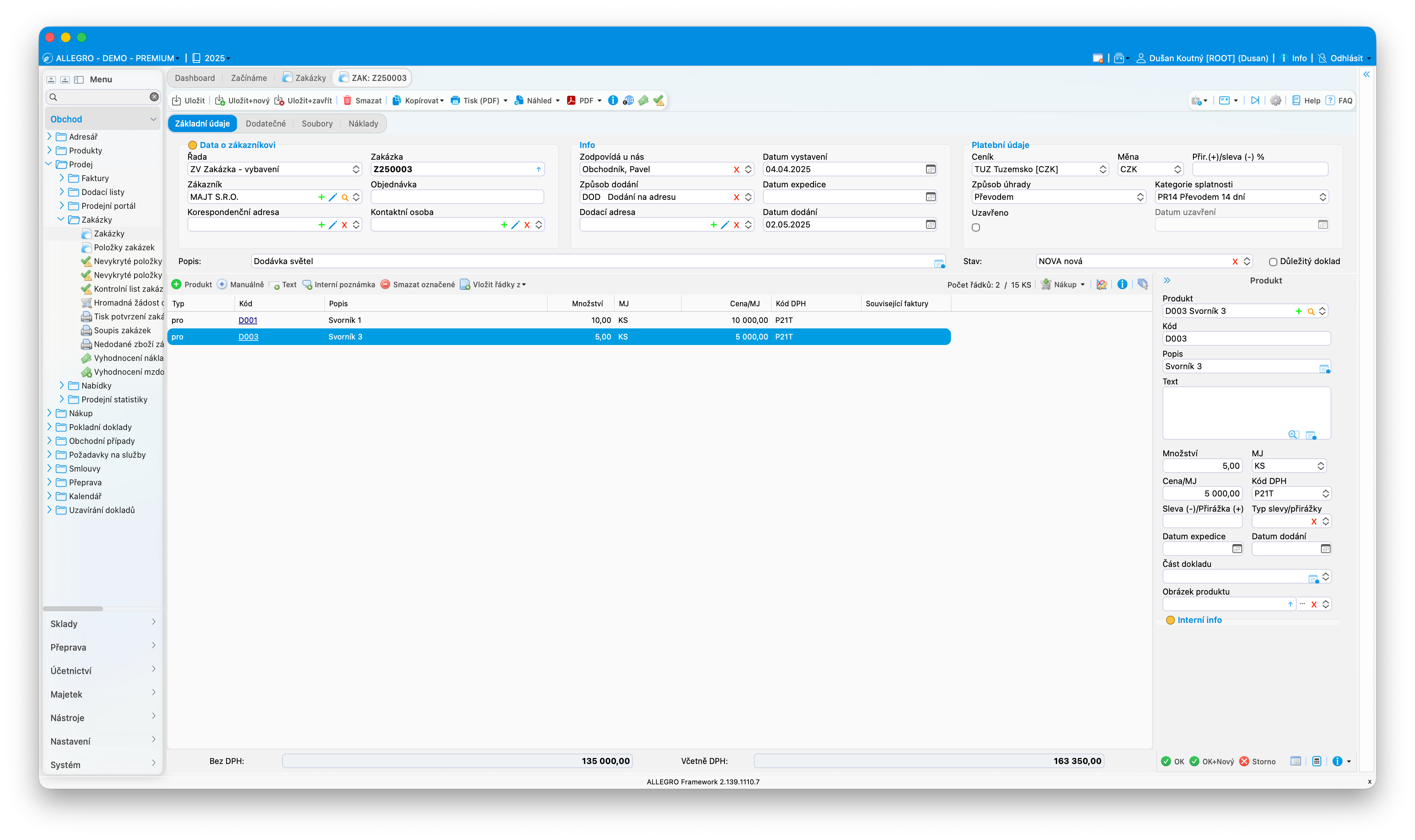Viewport: 1415px width, 840px height.
Task: Click Smazat označené delete rows button
Action: 417,285
